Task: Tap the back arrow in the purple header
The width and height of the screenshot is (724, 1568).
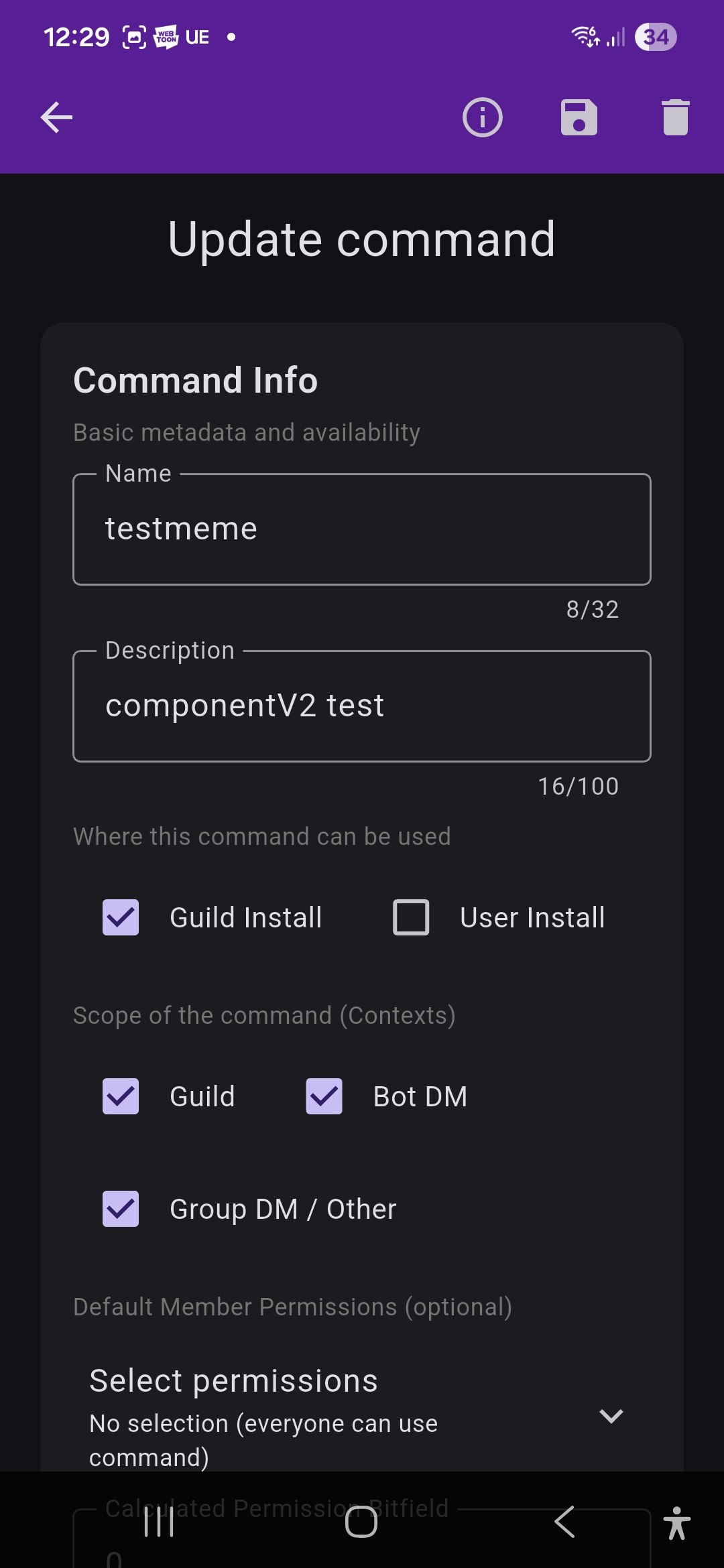Action: click(x=56, y=117)
